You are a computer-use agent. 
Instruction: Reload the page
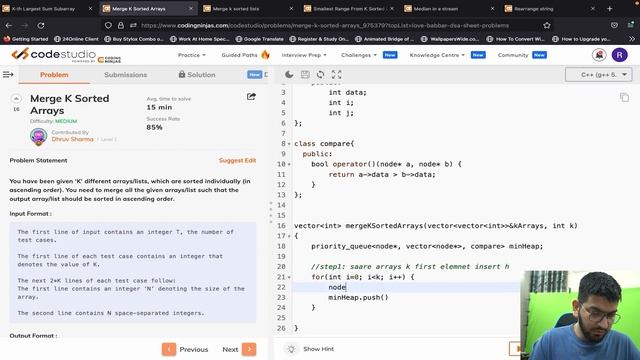pyautogui.click(x=41, y=25)
